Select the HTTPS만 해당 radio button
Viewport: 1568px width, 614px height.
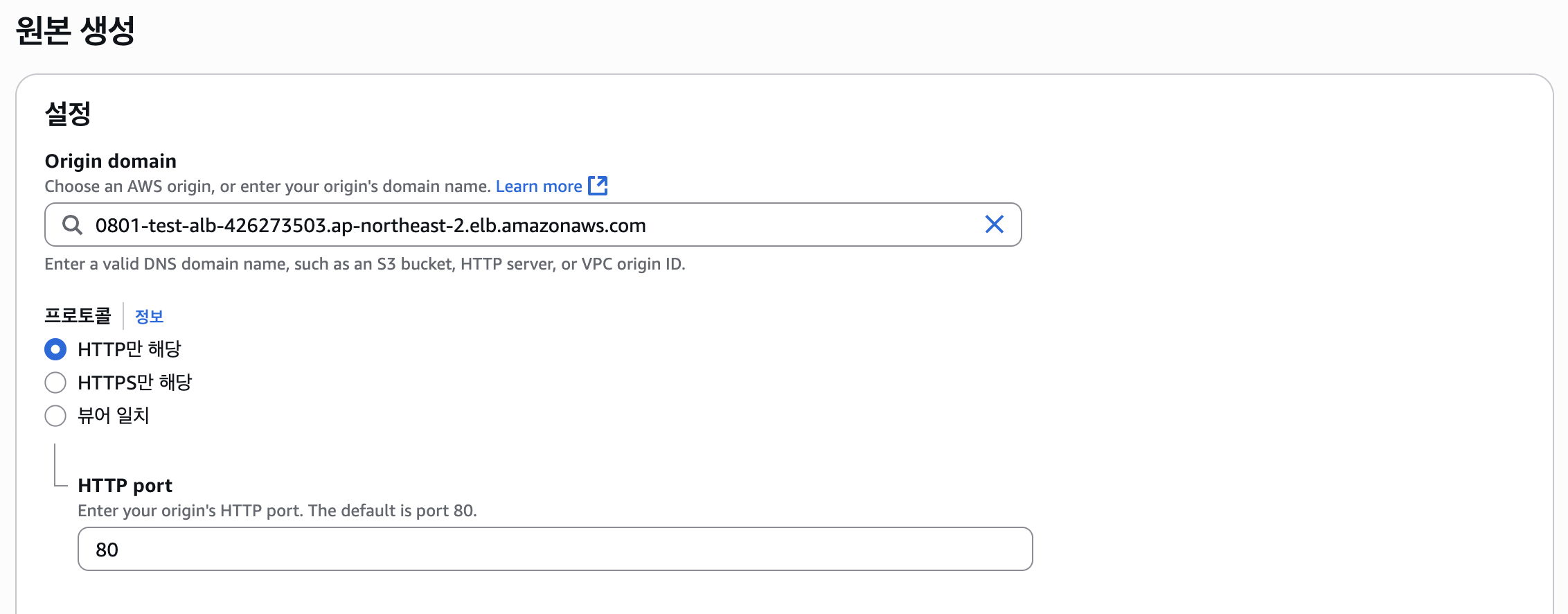click(55, 383)
